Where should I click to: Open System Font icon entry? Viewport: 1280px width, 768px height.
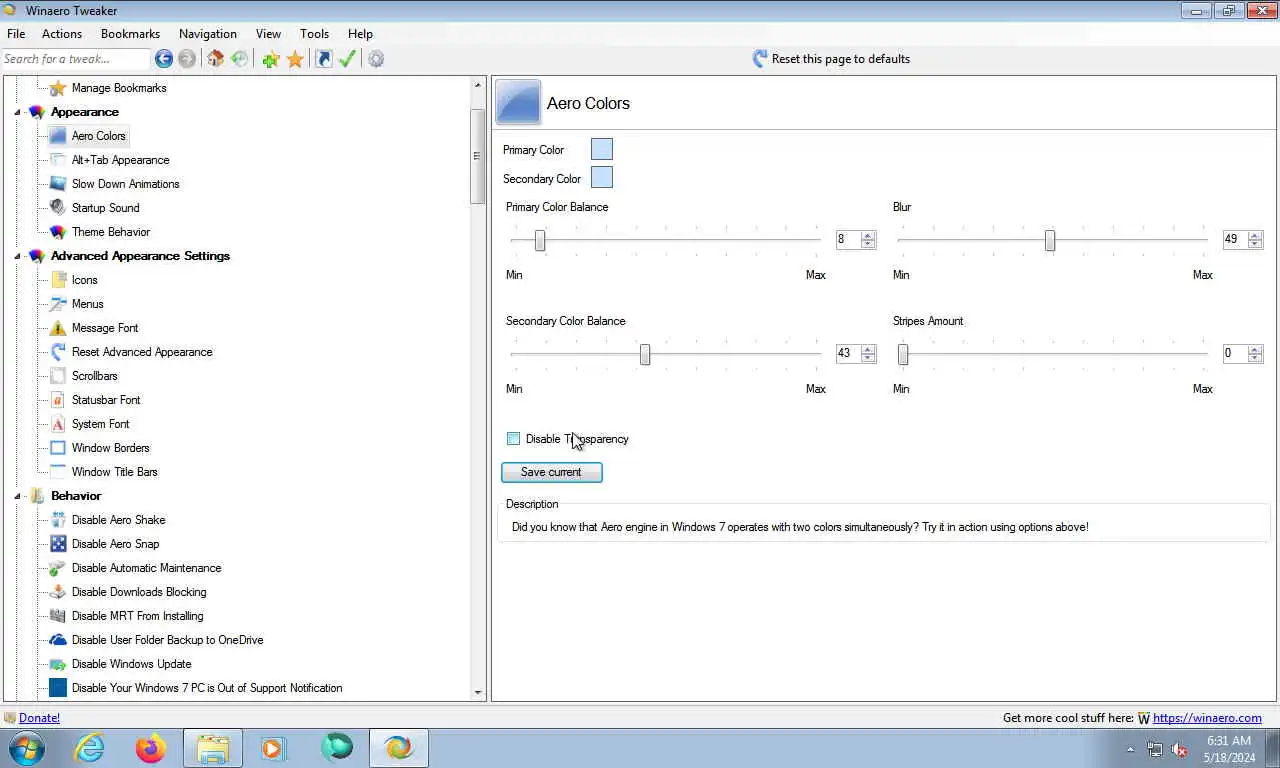point(58,424)
